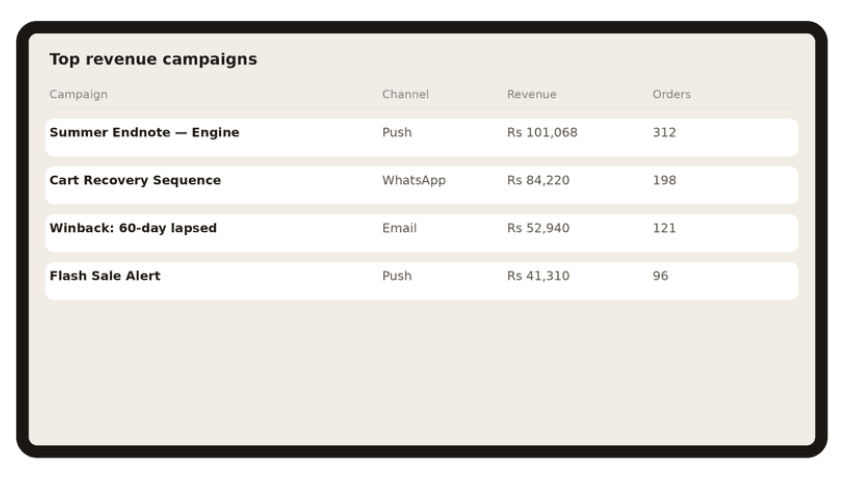Sort by the Channel column header

tap(405, 94)
